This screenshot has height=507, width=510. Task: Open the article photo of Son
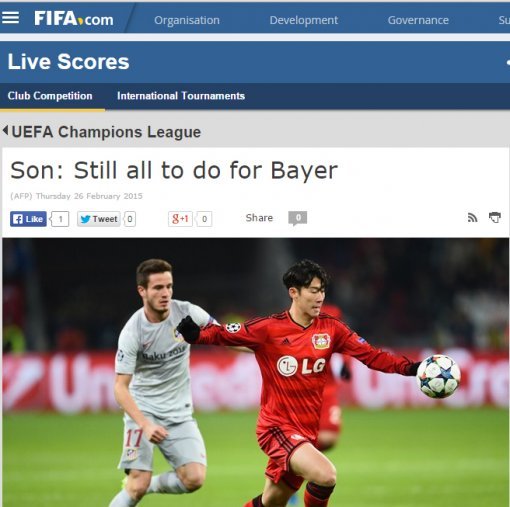click(256, 372)
